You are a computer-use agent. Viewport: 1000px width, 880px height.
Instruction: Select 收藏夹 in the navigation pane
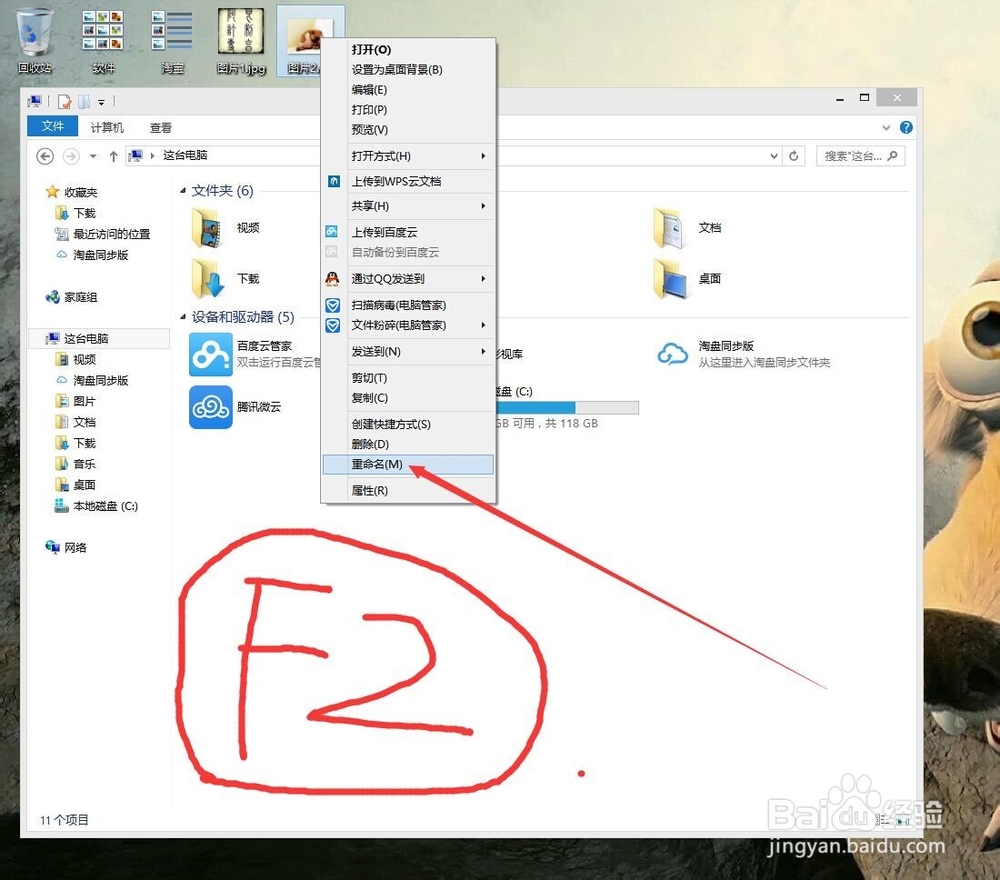click(80, 192)
